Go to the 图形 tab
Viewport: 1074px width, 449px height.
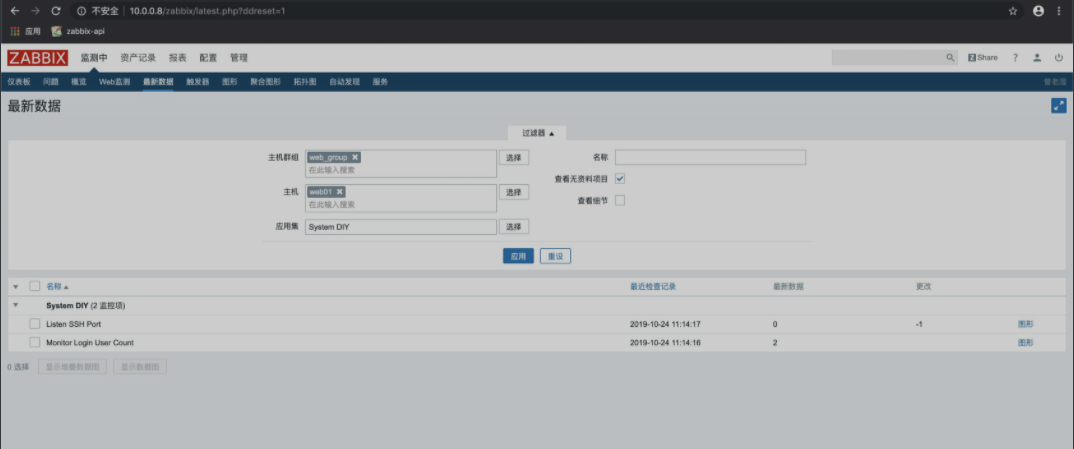click(x=229, y=82)
